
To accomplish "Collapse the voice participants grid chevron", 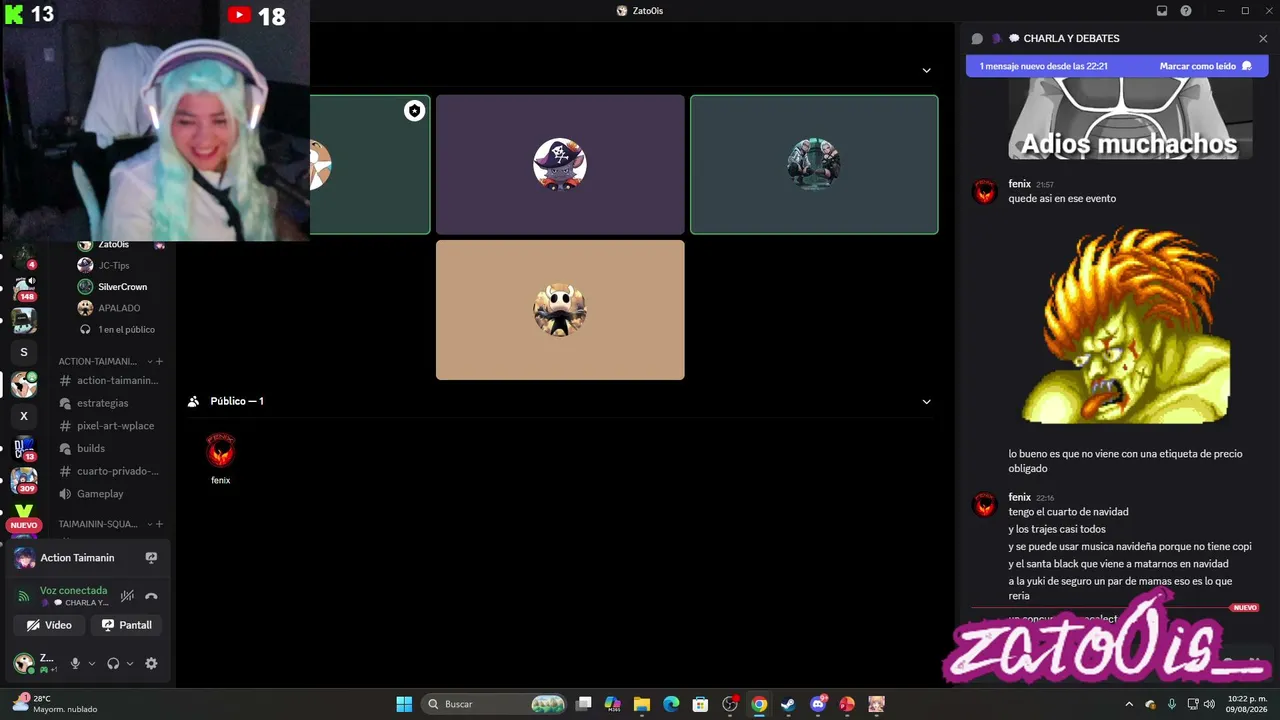I will 926,70.
